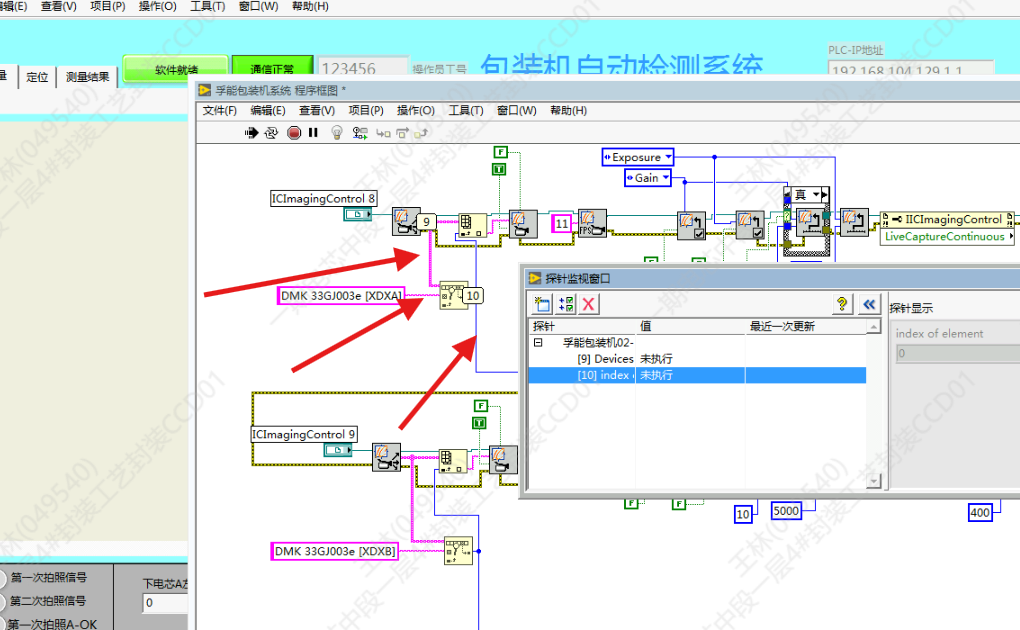Select the node inside the case structure
Screen dimensions: 1020x630
(810, 222)
